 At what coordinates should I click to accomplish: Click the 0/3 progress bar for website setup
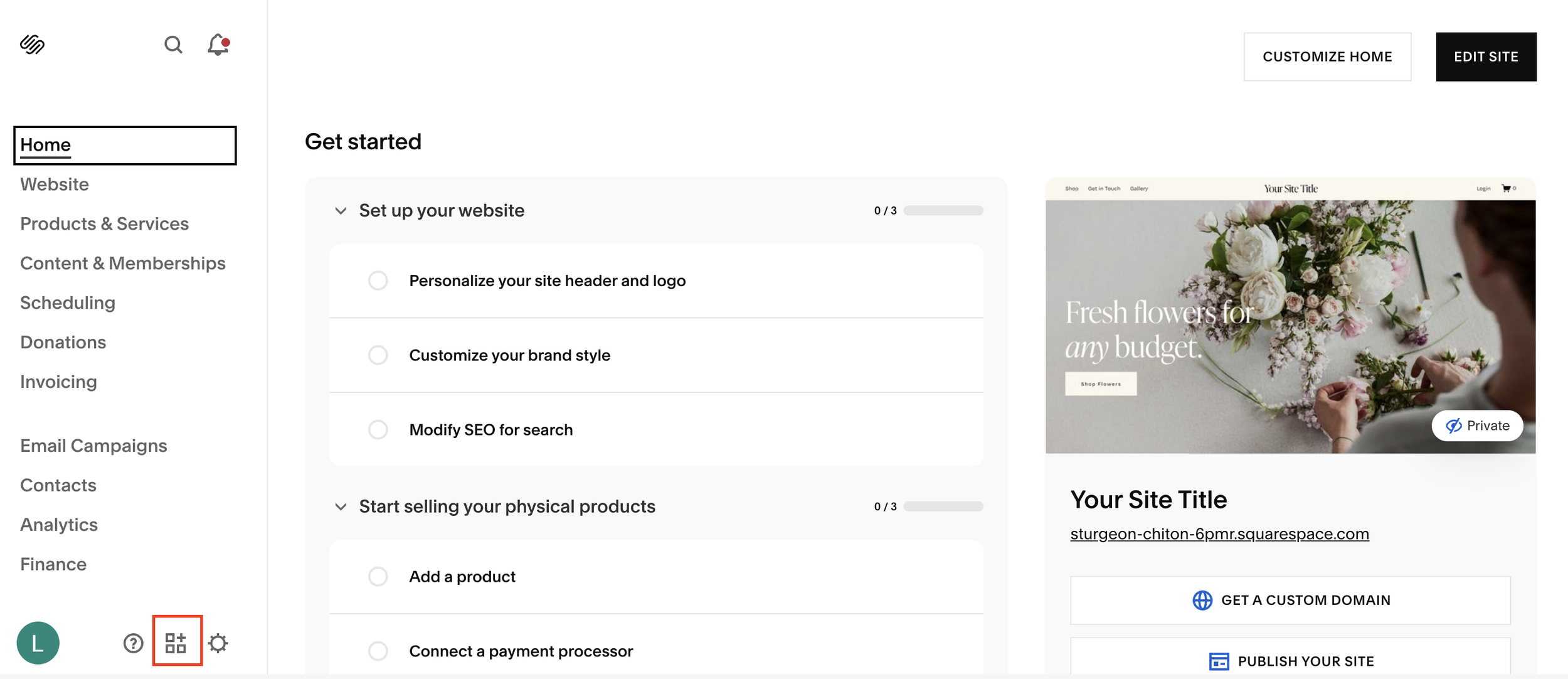tap(943, 210)
